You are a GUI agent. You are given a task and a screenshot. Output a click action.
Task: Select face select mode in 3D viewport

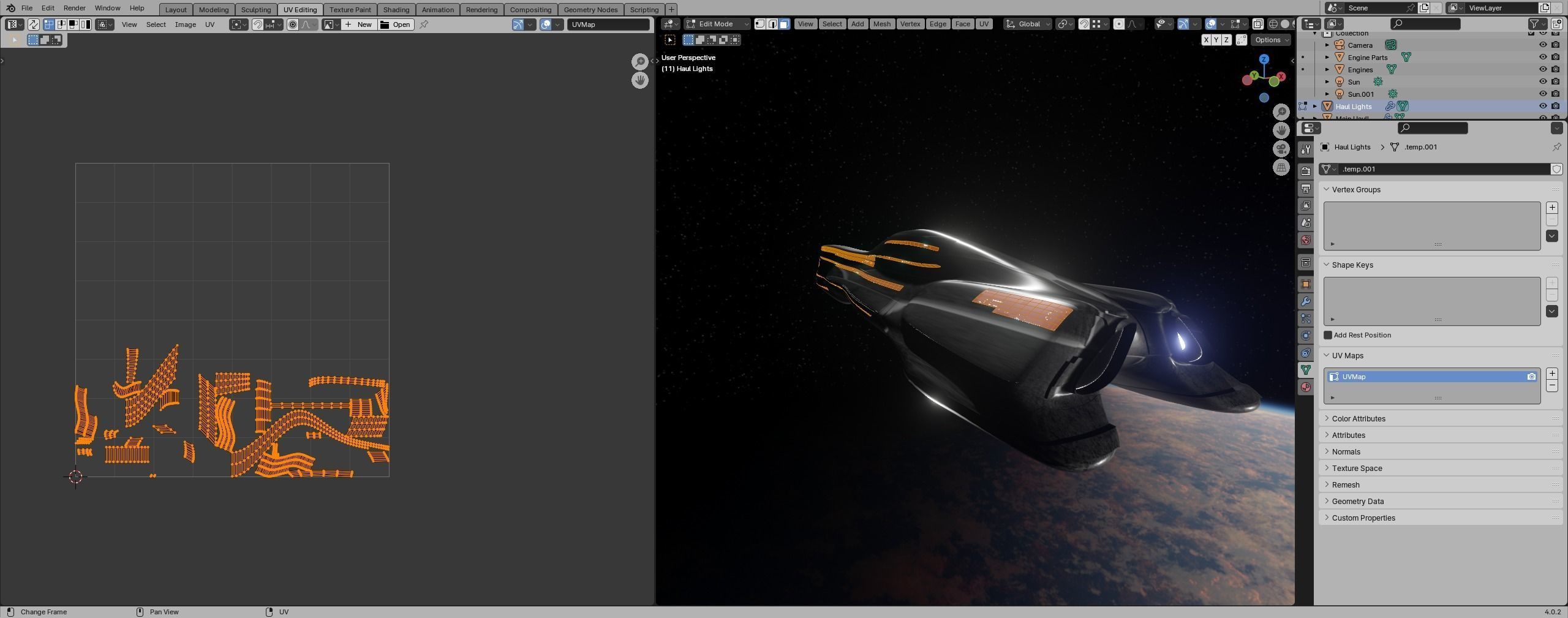pos(784,24)
